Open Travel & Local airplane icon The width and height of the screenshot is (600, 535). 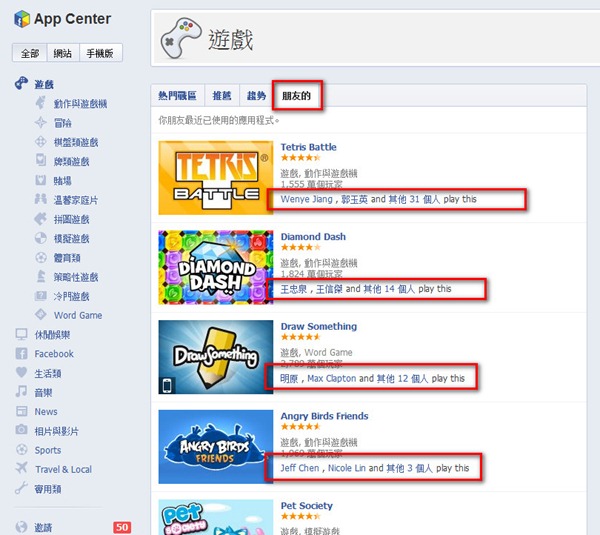point(21,468)
